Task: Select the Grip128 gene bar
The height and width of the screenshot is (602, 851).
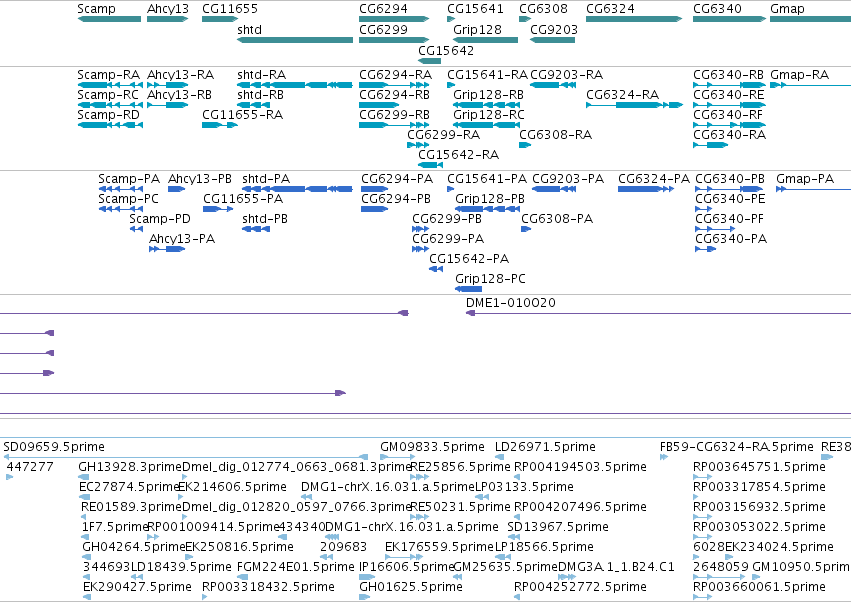Action: point(486,40)
